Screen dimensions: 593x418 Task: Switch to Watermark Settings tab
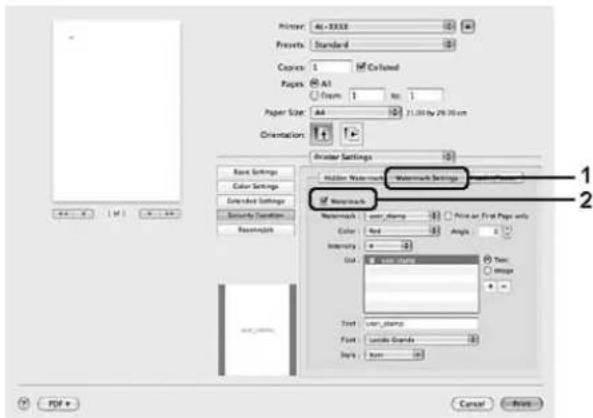427,178
